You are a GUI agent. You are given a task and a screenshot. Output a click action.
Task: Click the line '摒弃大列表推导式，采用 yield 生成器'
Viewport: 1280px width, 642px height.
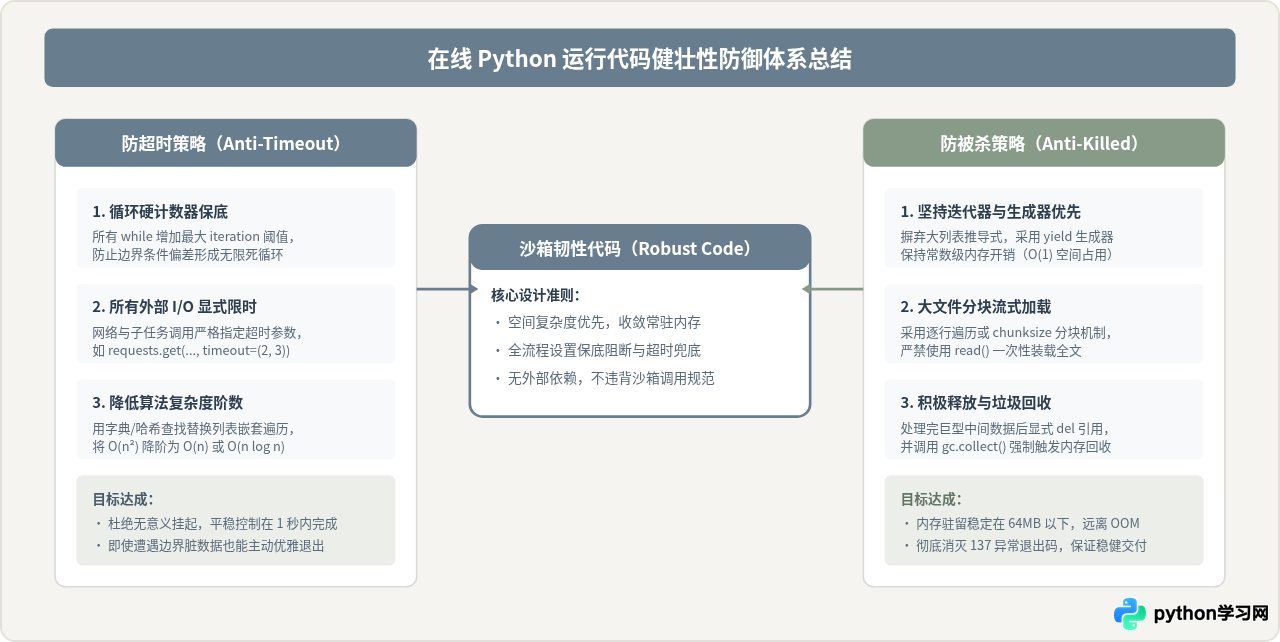pos(1007,237)
